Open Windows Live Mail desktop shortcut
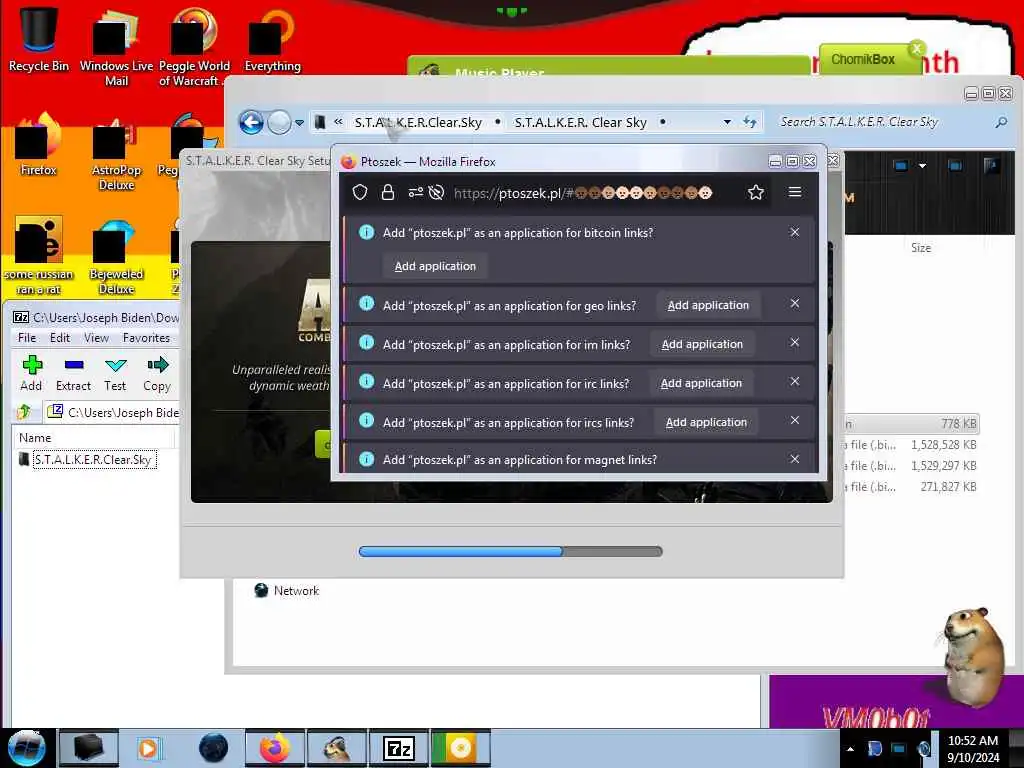This screenshot has height=768, width=1024. (x=116, y=48)
